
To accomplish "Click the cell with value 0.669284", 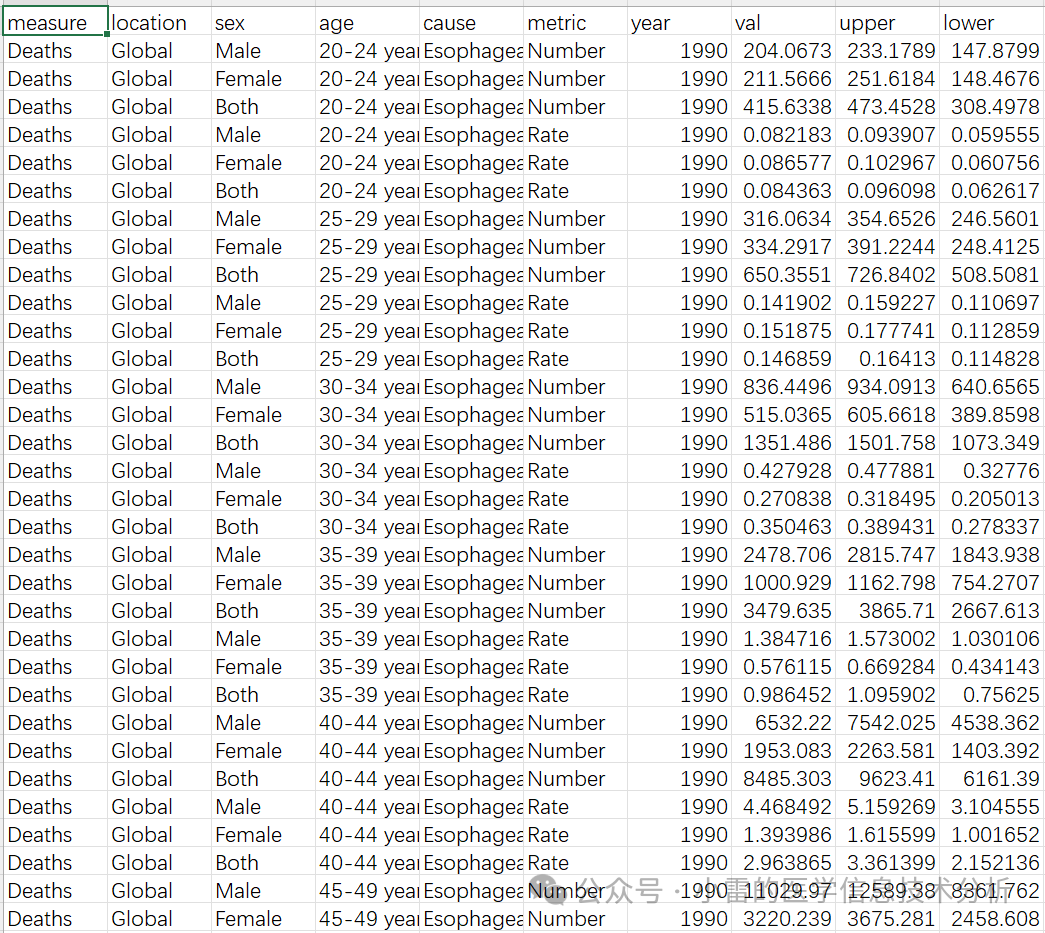I will [x=887, y=666].
